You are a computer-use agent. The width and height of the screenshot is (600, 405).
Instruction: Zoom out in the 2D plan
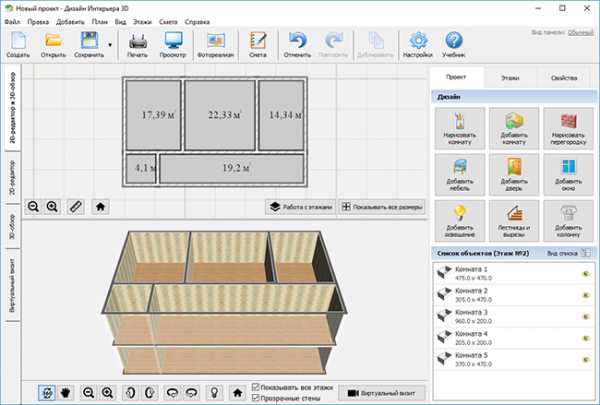tap(33, 207)
